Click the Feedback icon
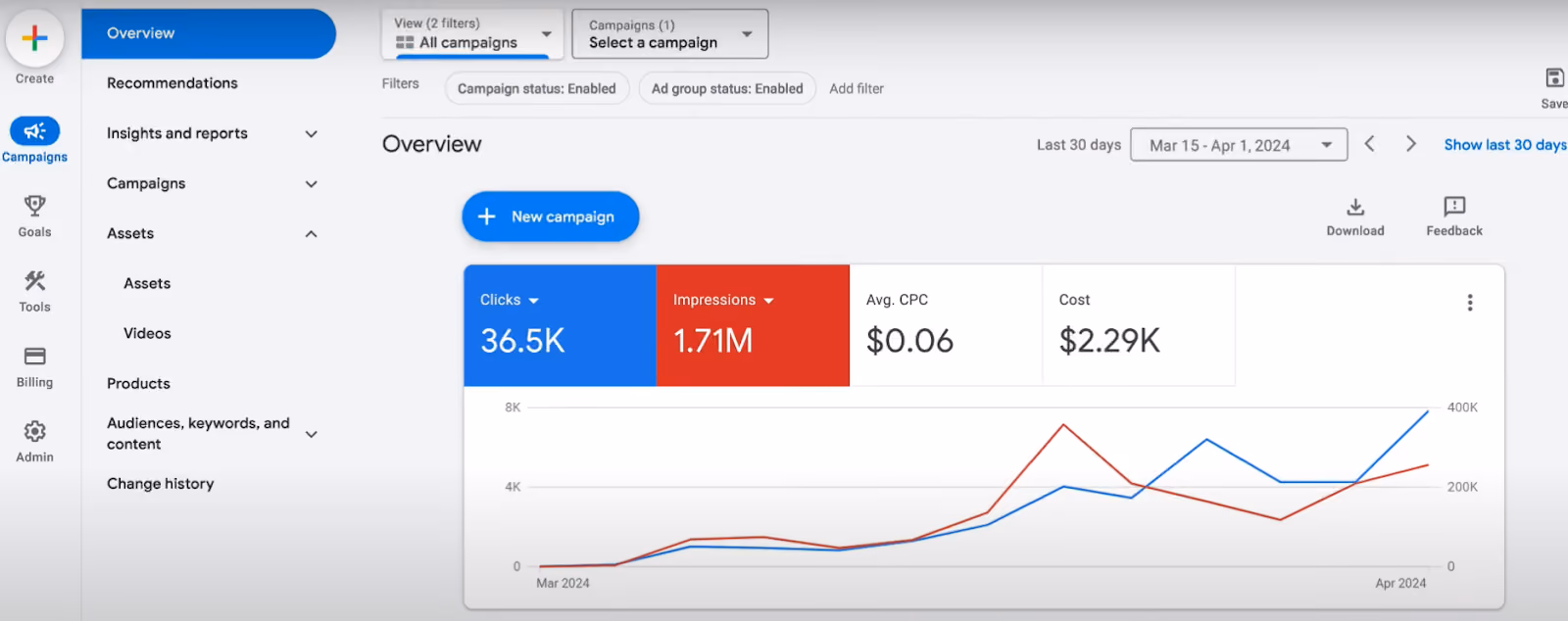The height and width of the screenshot is (621, 1568). coord(1454,207)
